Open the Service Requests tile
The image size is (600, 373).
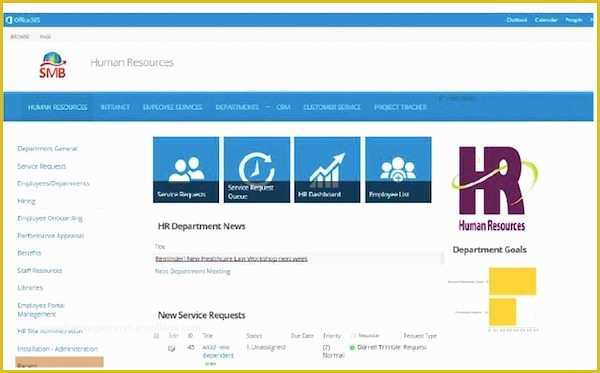coord(186,169)
